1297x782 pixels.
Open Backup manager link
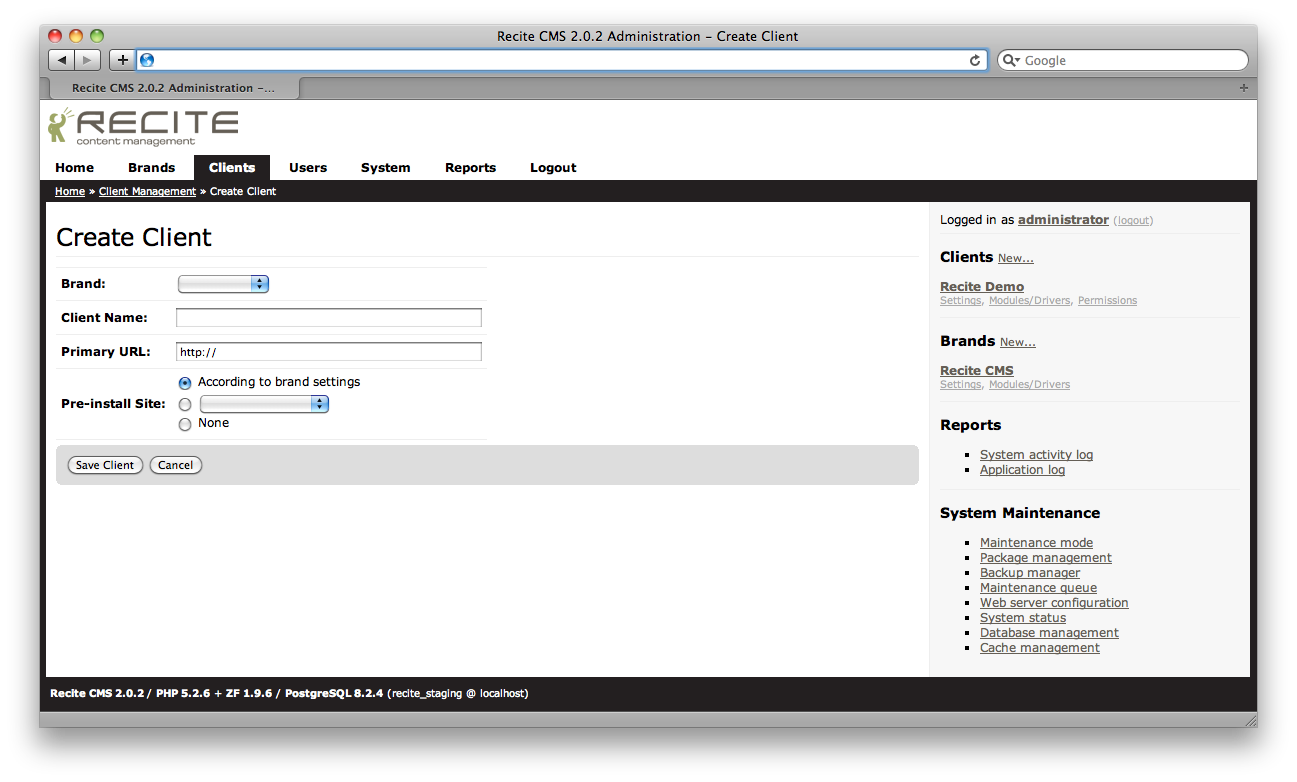coord(1030,573)
